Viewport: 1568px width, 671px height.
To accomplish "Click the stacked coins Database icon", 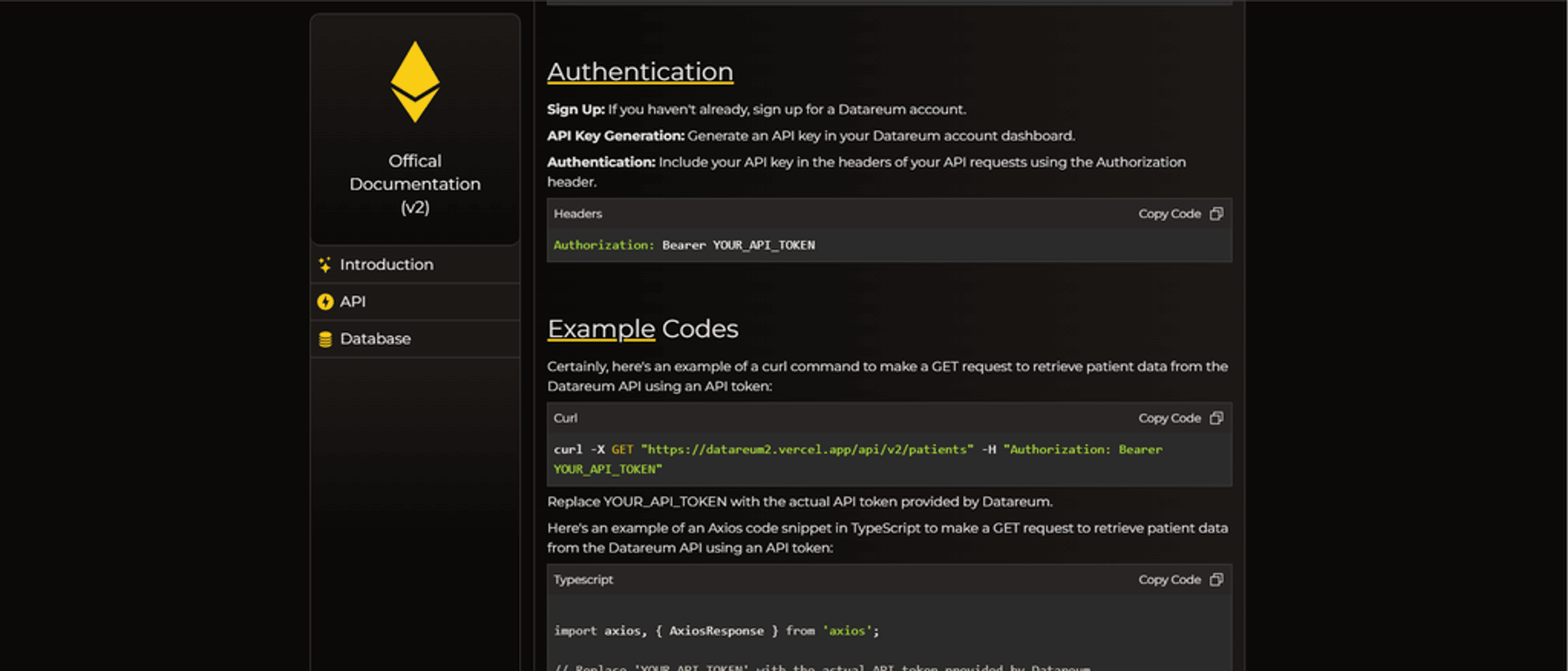I will (325, 339).
